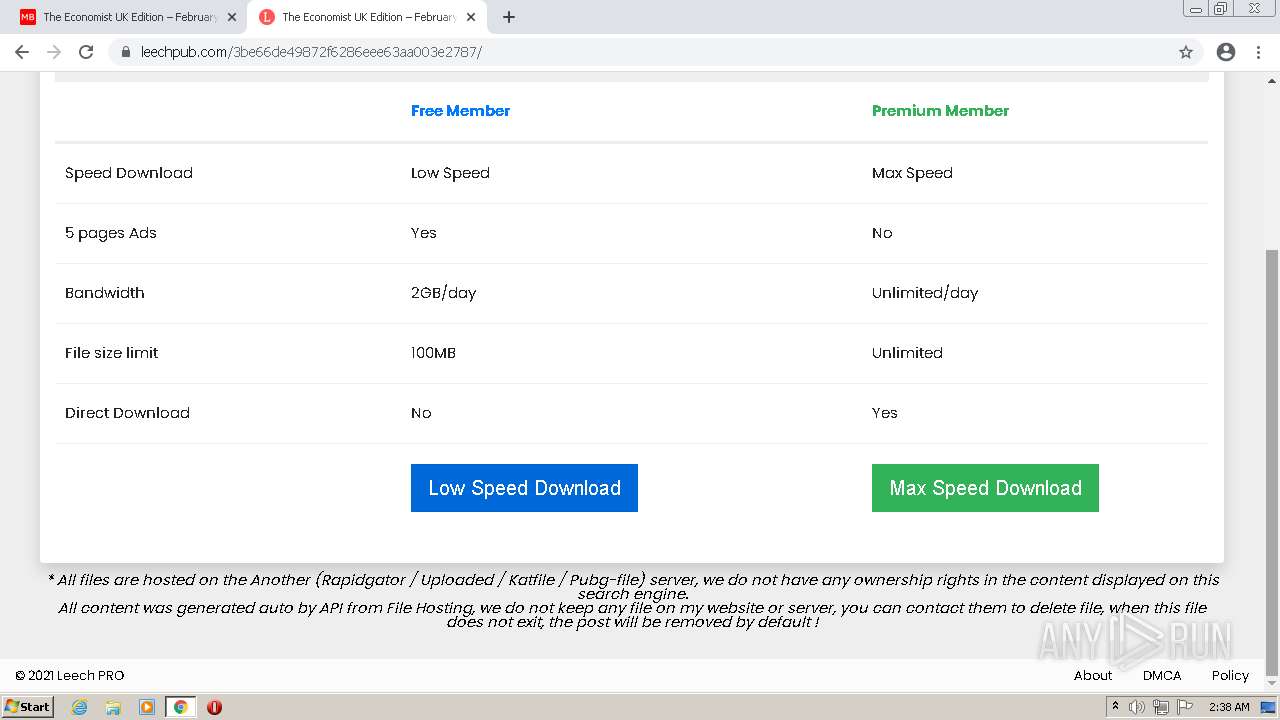Click the 2:38 AM system clock

click(1229, 707)
